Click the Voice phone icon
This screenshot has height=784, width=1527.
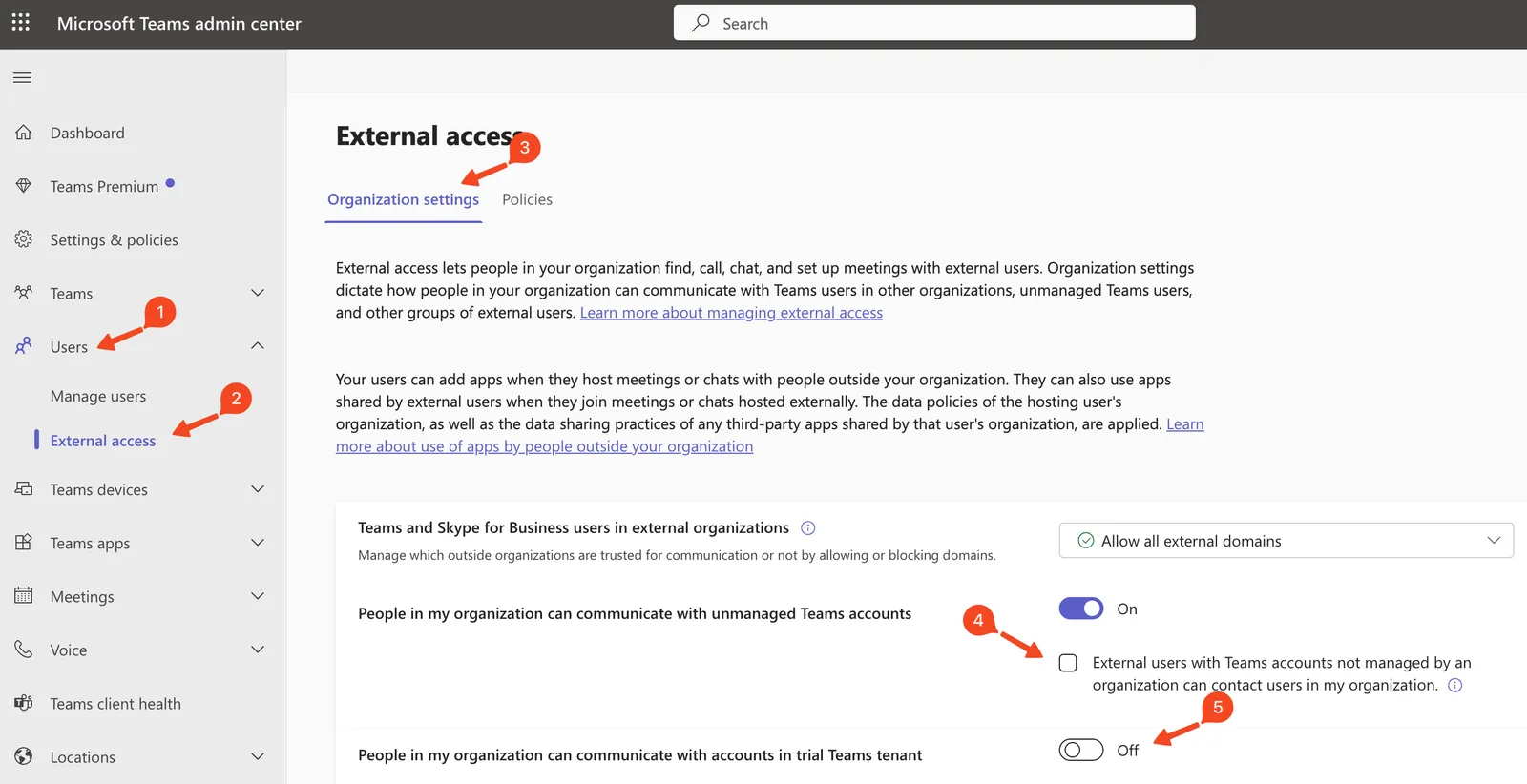[x=24, y=650]
